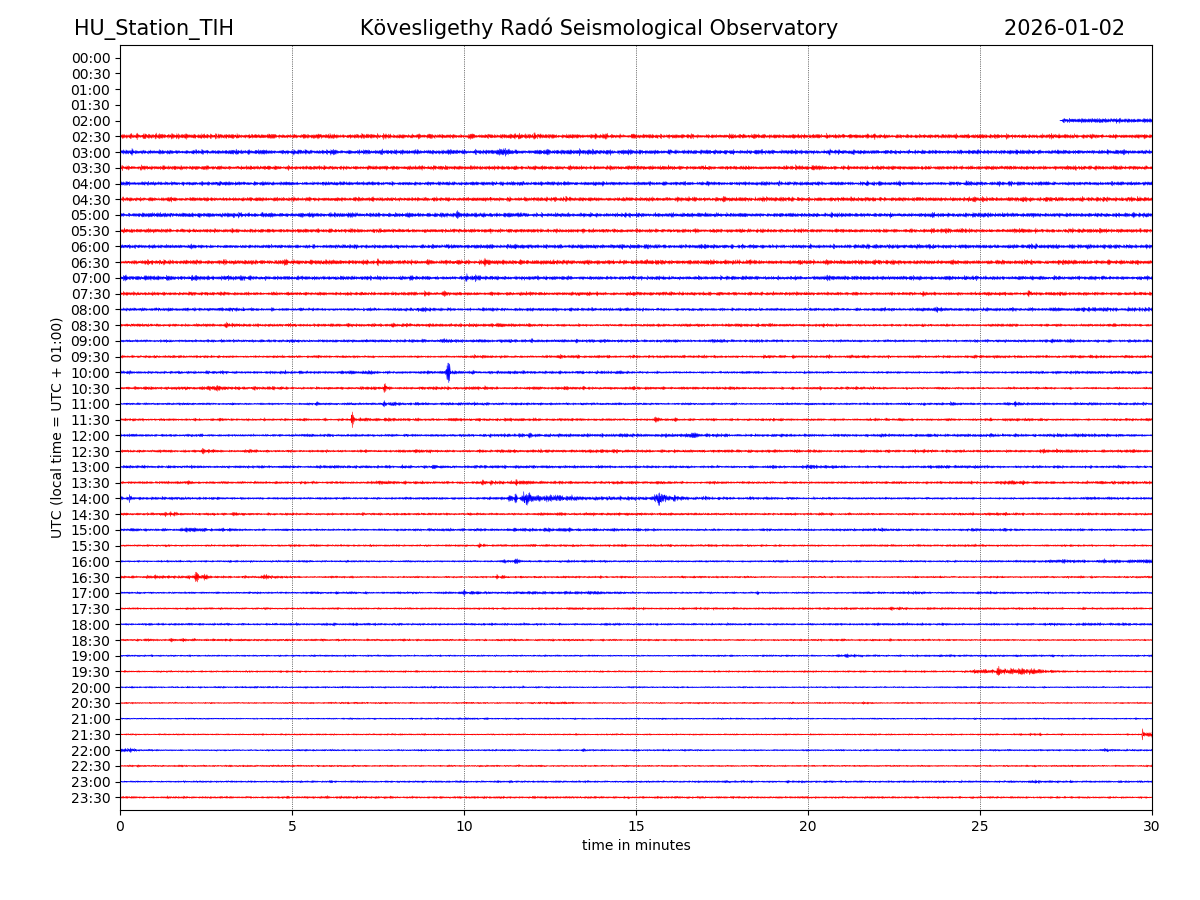Click the Kövesligethy Radó Seismological Observatory heading
The image size is (1200, 900).
point(599,29)
